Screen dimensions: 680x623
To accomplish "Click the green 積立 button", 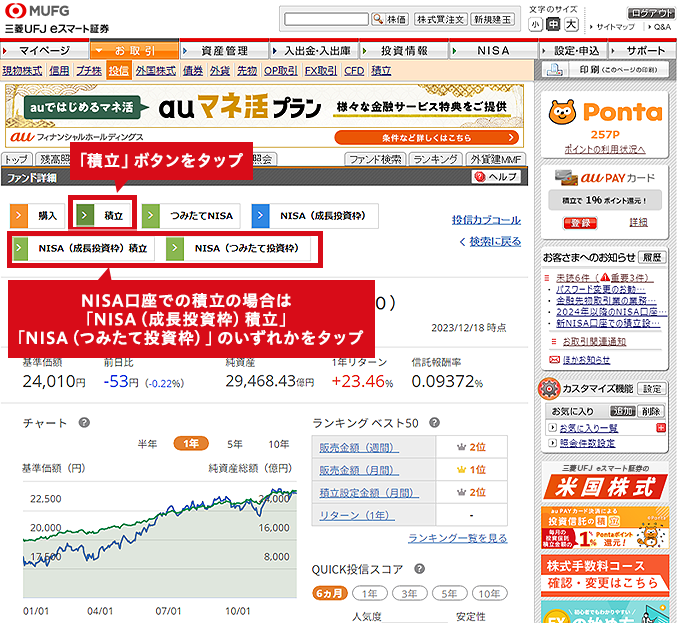I will point(104,215).
